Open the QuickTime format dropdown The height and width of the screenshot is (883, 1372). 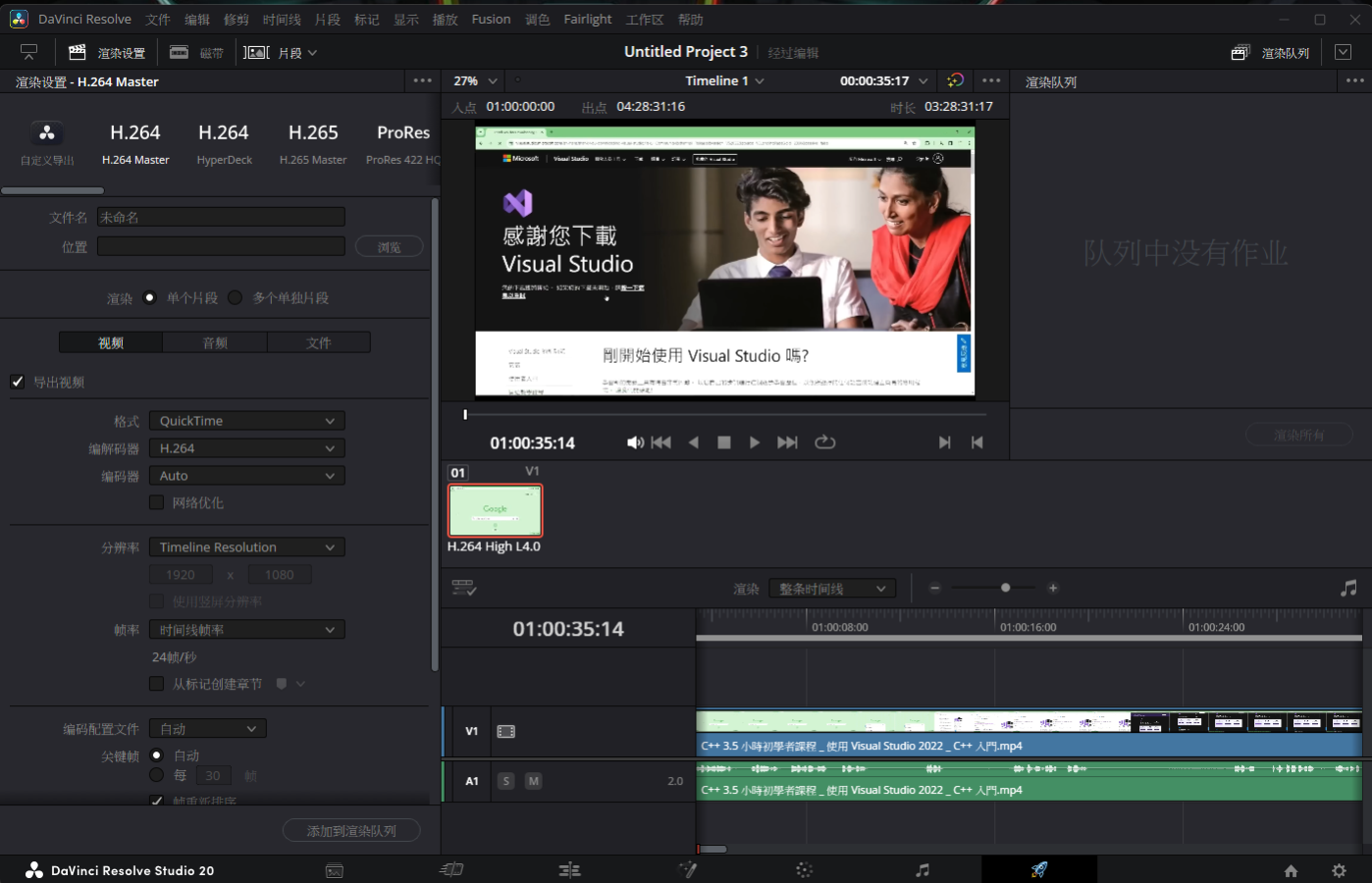(x=246, y=421)
